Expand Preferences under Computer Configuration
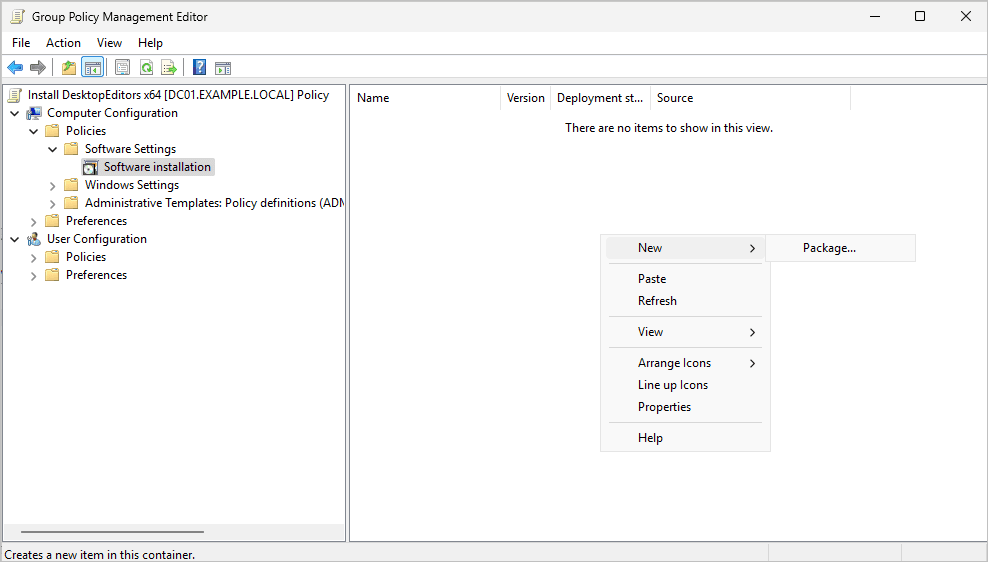Viewport: 988px width, 562px height. click(x=34, y=222)
